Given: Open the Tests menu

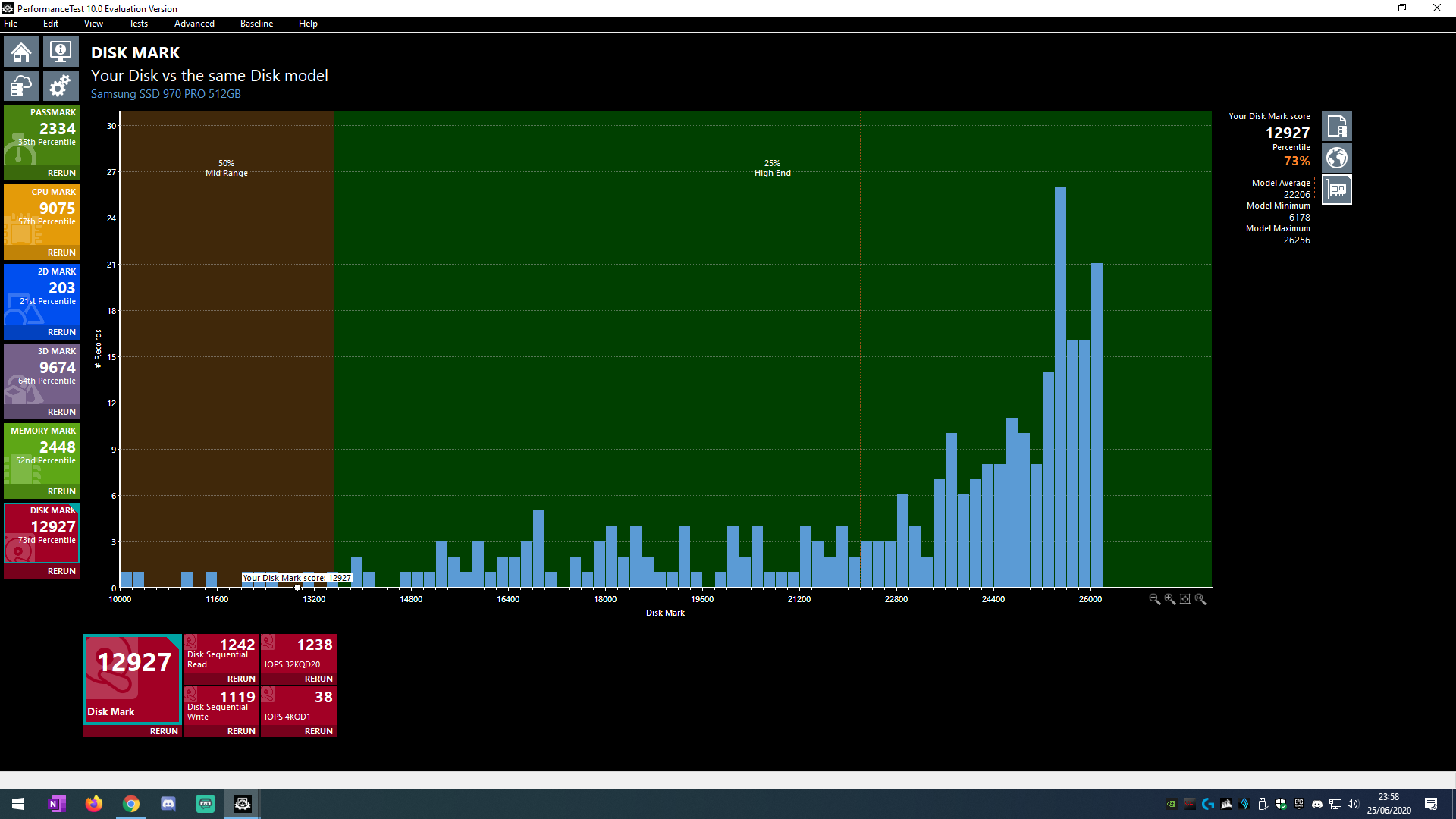Looking at the screenshot, I should tap(138, 24).
